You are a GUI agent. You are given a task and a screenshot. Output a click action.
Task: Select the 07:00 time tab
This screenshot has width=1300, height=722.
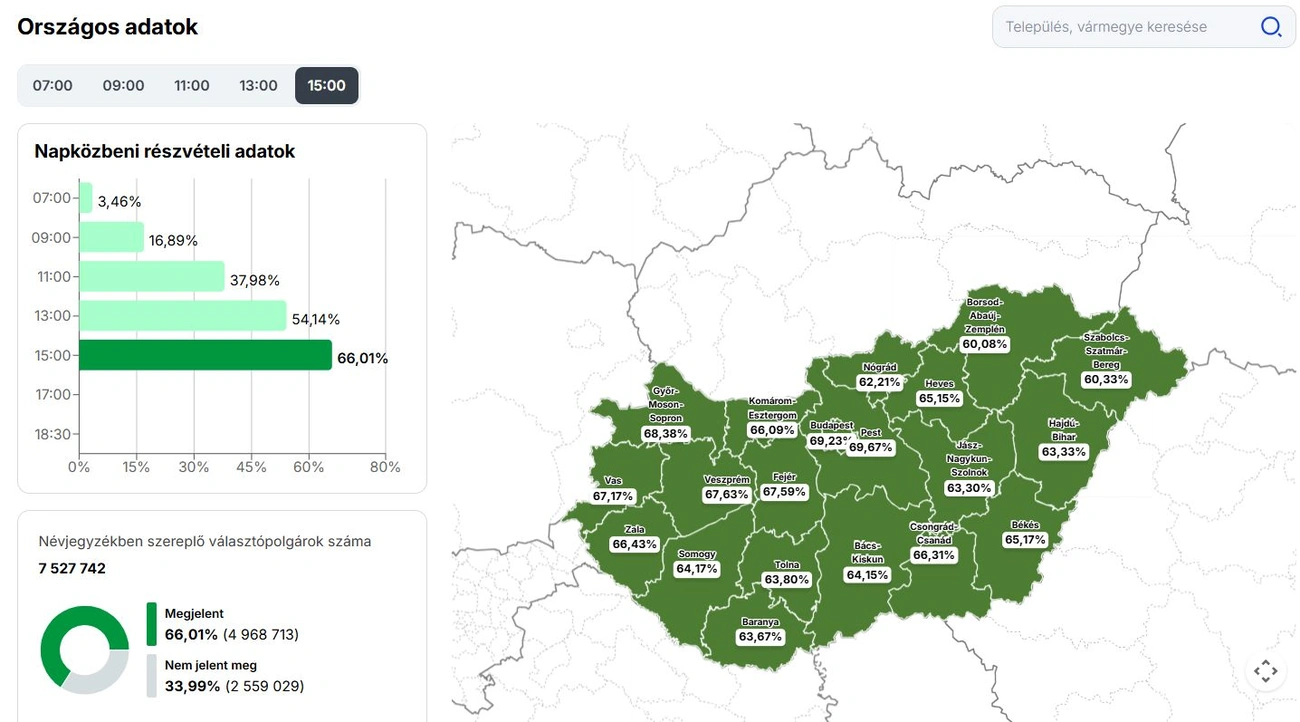(x=53, y=86)
